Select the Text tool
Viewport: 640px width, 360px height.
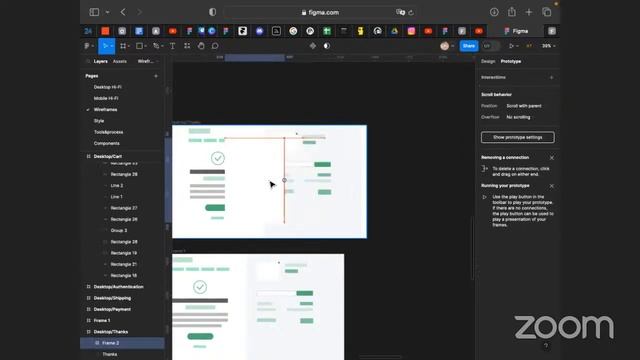pos(173,46)
